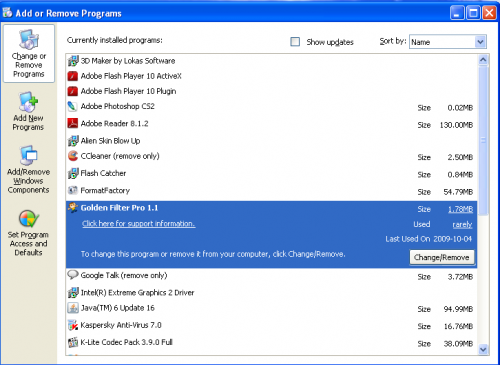Viewport: 500px width, 365px height.
Task: Select the Adobe Photoshop CS2 feather icon
Action: click(73, 106)
